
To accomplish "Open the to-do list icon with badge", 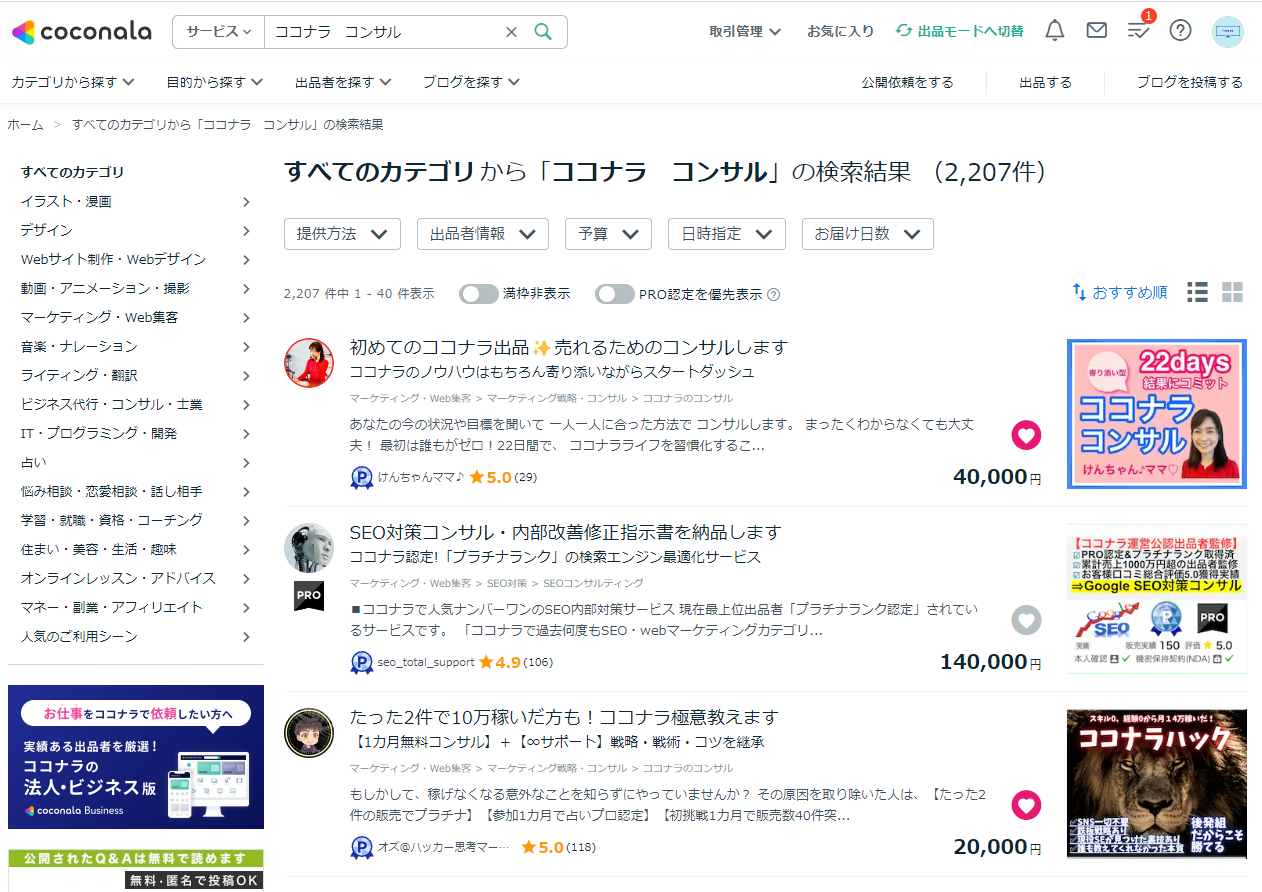I will click(x=1139, y=29).
